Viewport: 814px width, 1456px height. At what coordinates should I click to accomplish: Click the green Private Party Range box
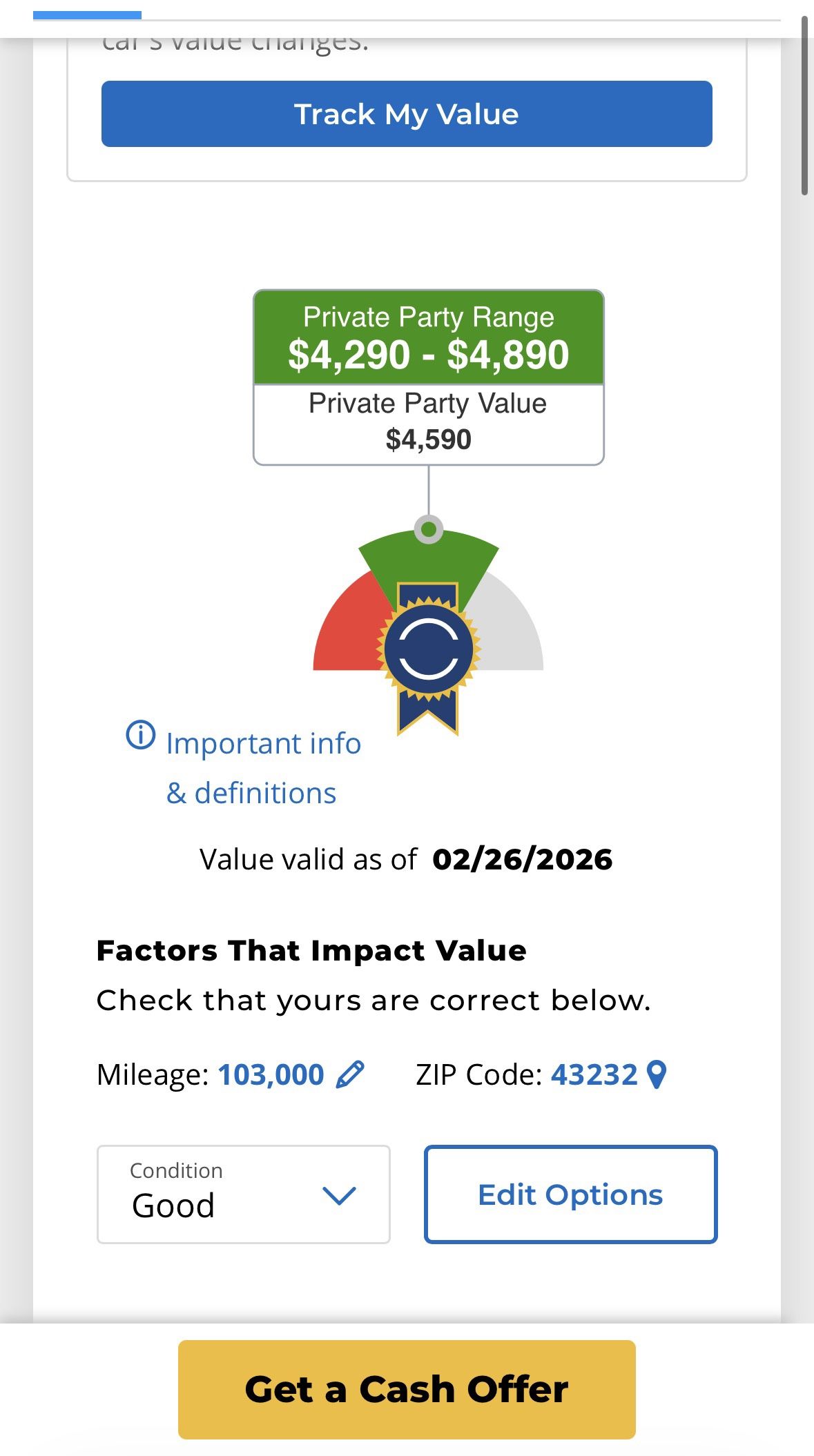click(429, 337)
